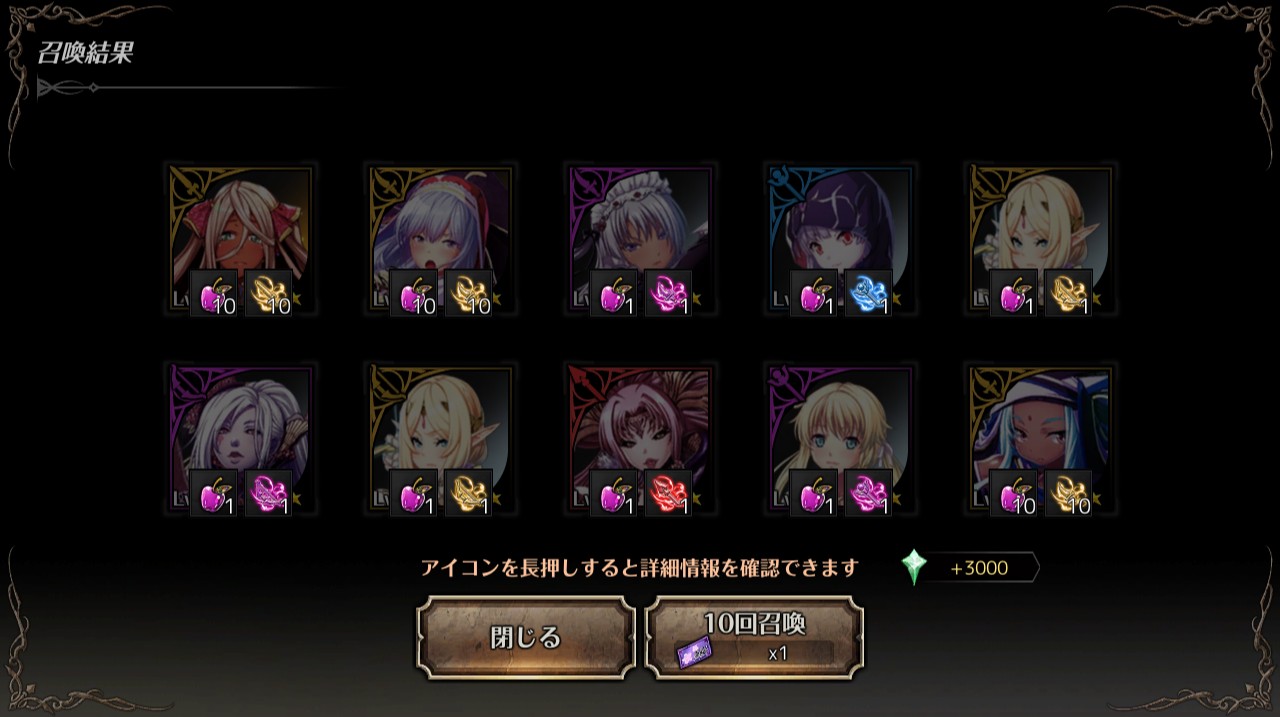Tap pink butterfly icon on maid character

tap(668, 293)
